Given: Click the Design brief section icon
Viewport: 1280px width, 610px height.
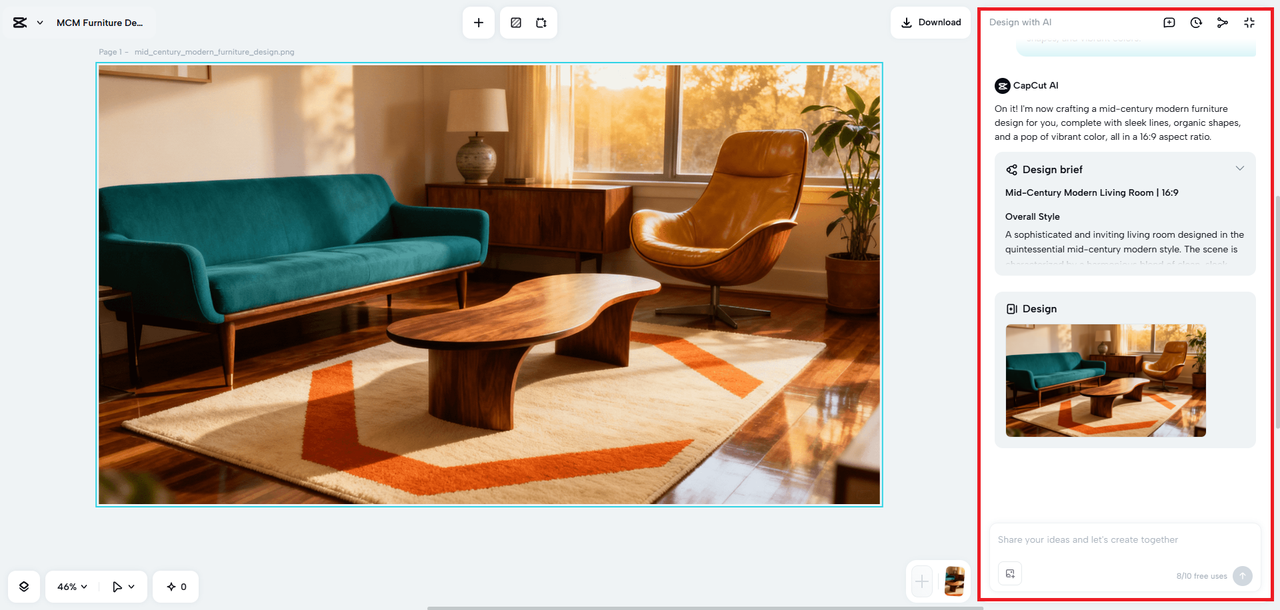Looking at the screenshot, I should point(1012,170).
